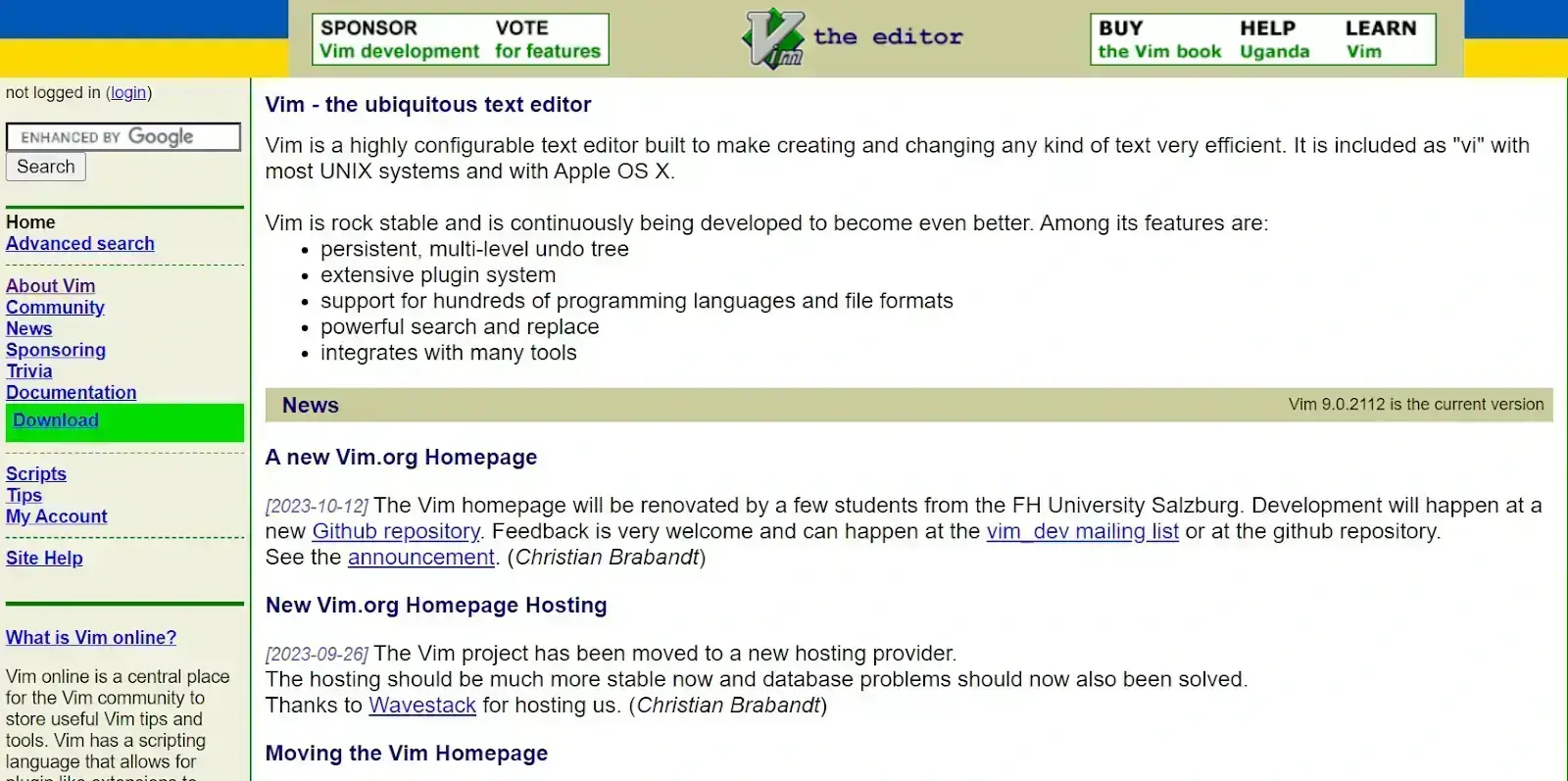Follow the Github repository link
Viewport: 1568px width, 781px height.
pyautogui.click(x=396, y=531)
